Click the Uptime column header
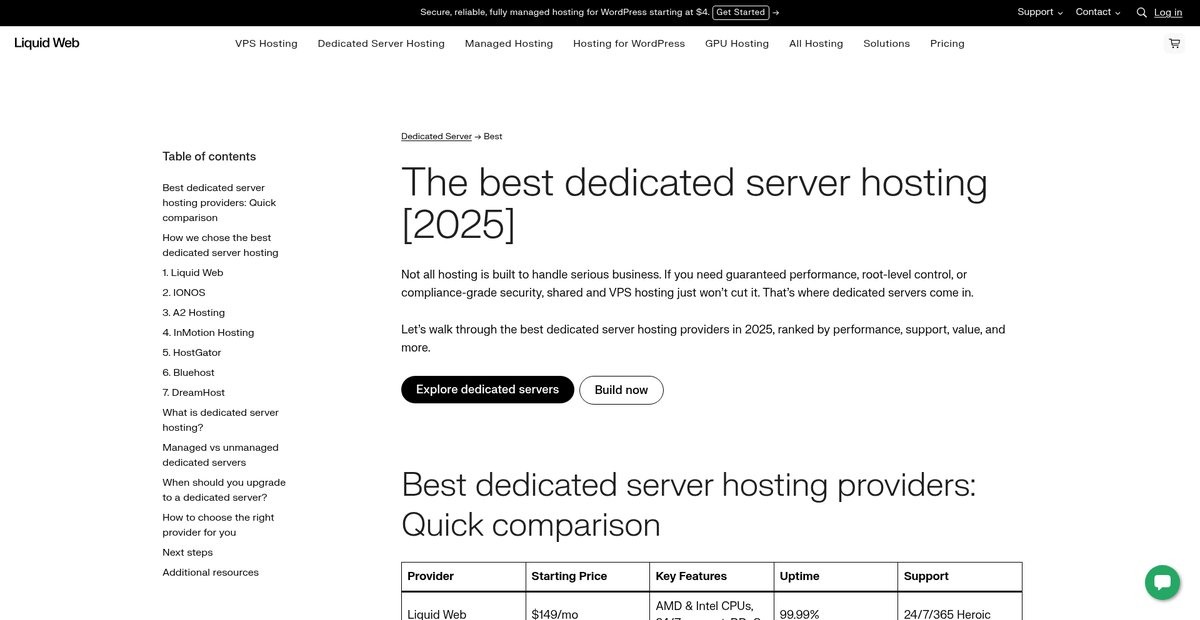Screen dimensions: 1200x620 836,577
